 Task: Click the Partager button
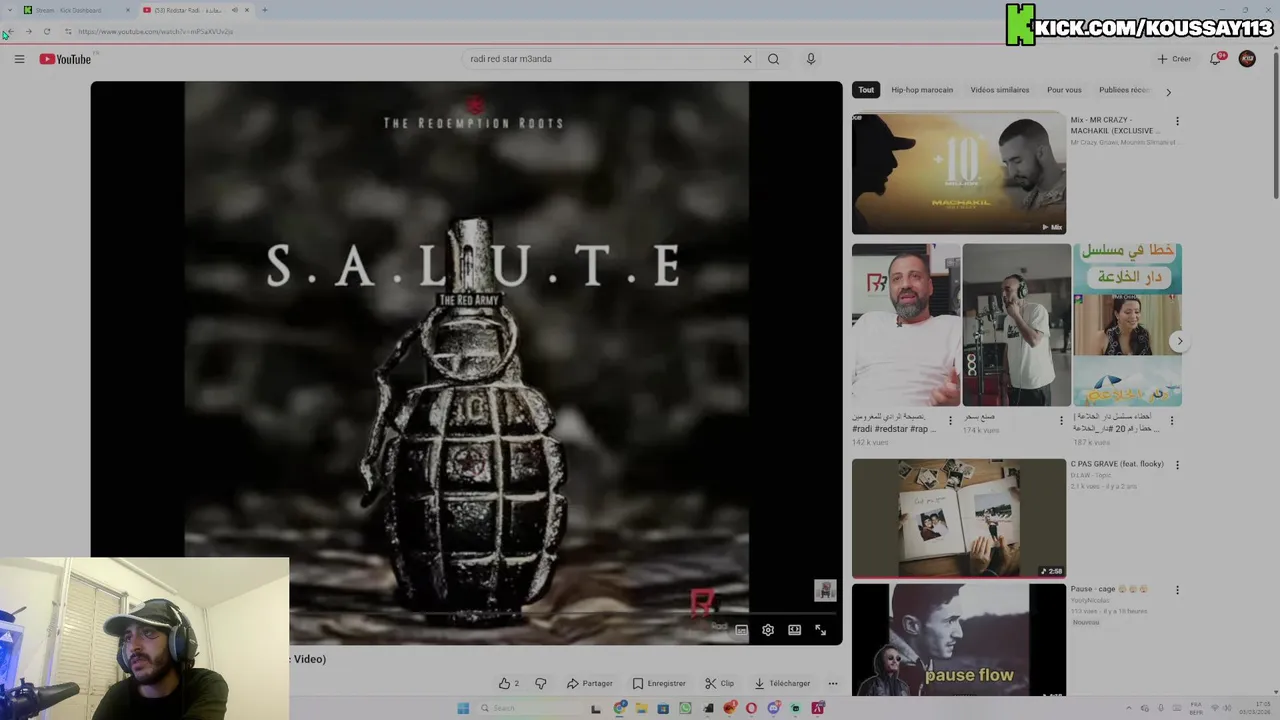point(590,683)
